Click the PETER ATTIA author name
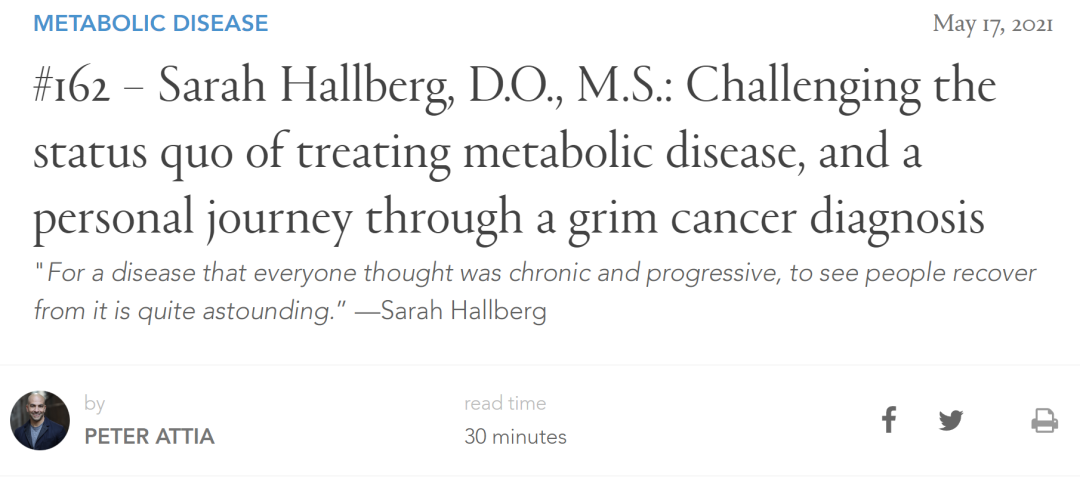 tap(149, 437)
